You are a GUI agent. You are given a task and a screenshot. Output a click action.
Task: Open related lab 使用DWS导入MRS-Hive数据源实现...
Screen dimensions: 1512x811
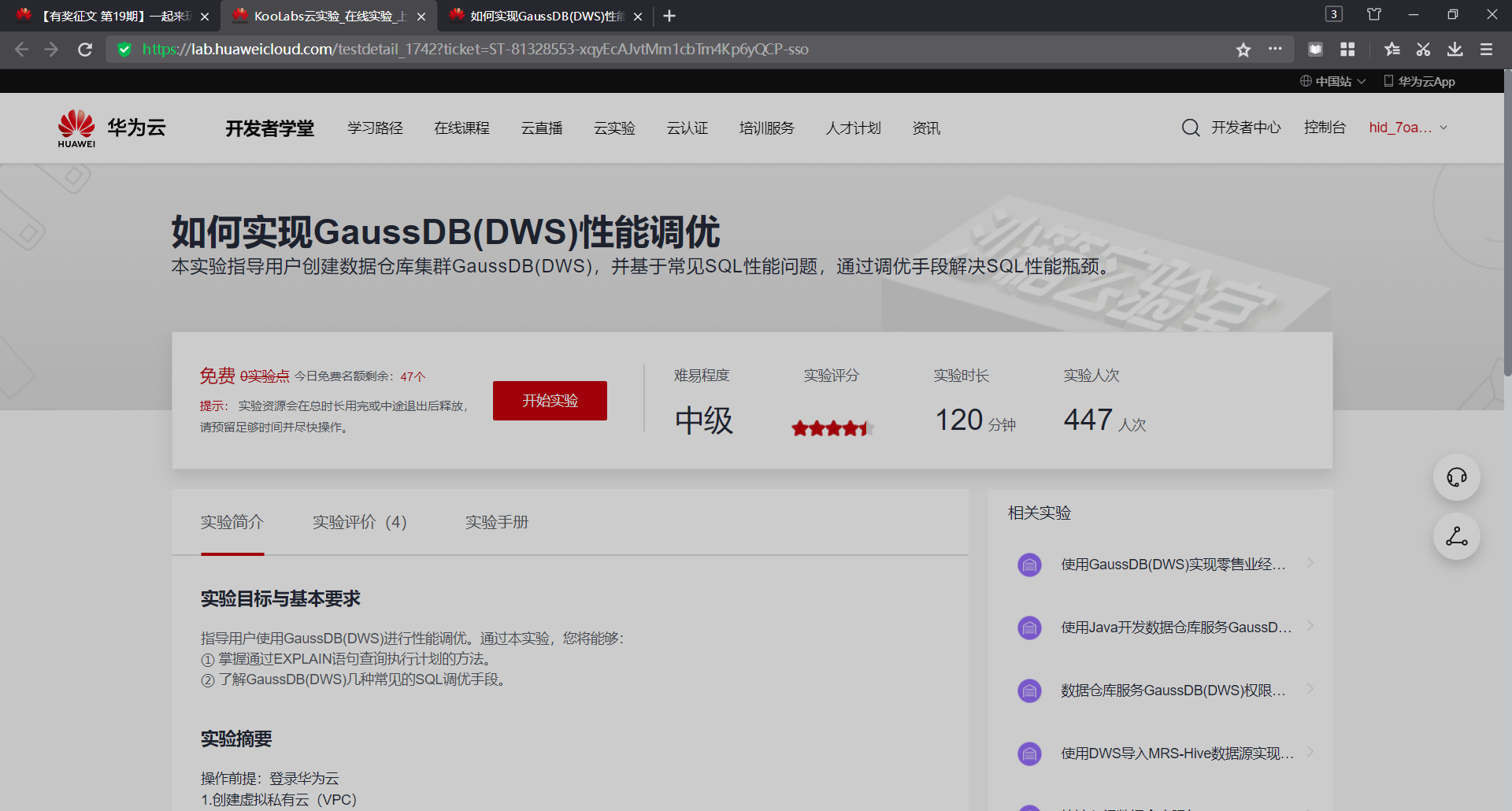tap(1177, 754)
